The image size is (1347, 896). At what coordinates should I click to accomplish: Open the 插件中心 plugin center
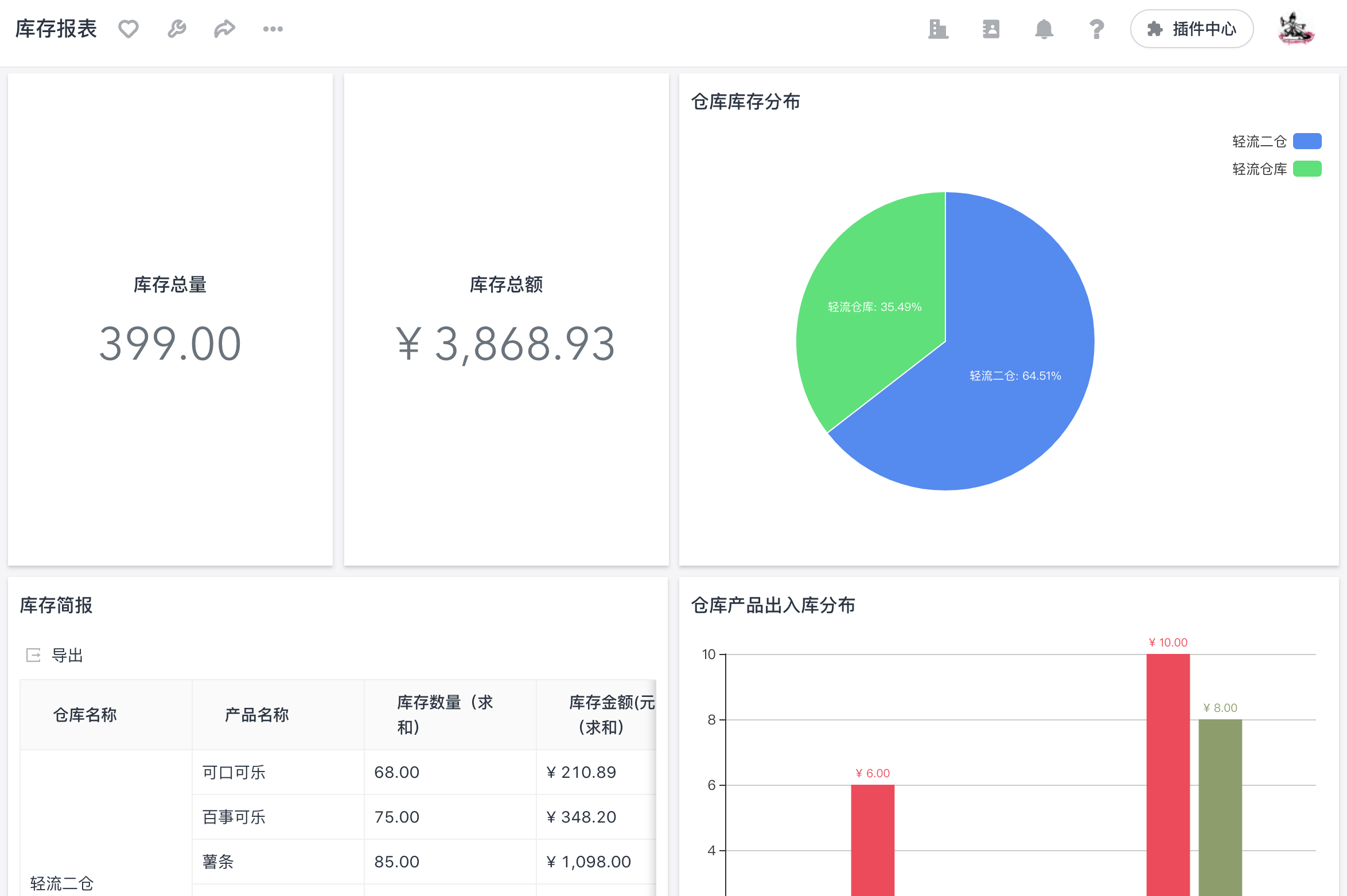[1192, 29]
